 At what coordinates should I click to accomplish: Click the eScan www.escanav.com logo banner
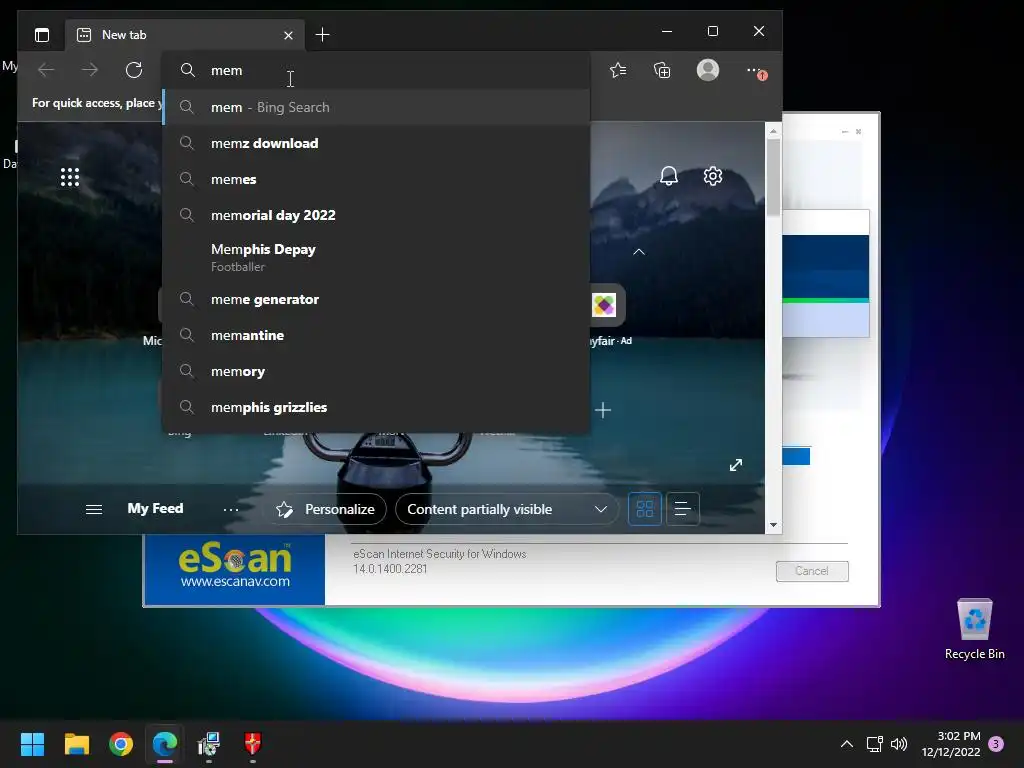pyautogui.click(x=234, y=569)
